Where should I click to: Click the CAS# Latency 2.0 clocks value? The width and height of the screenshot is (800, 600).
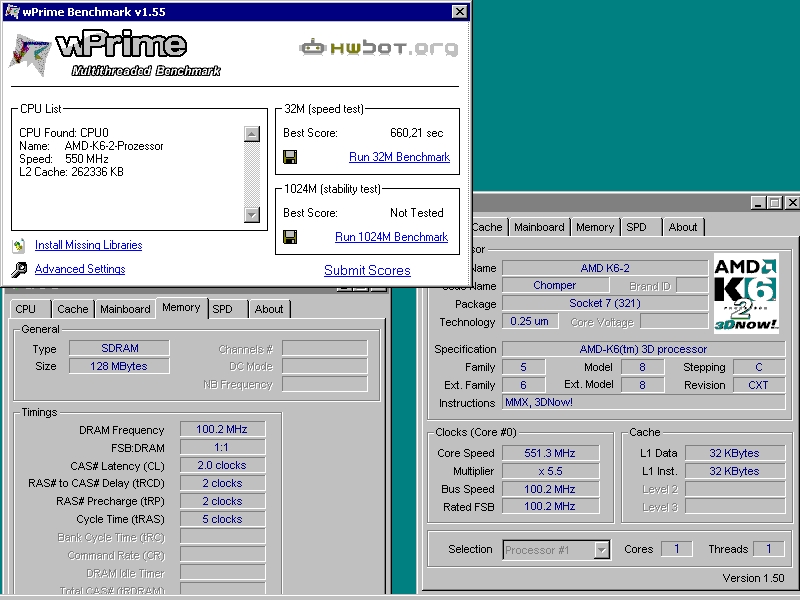(222, 465)
